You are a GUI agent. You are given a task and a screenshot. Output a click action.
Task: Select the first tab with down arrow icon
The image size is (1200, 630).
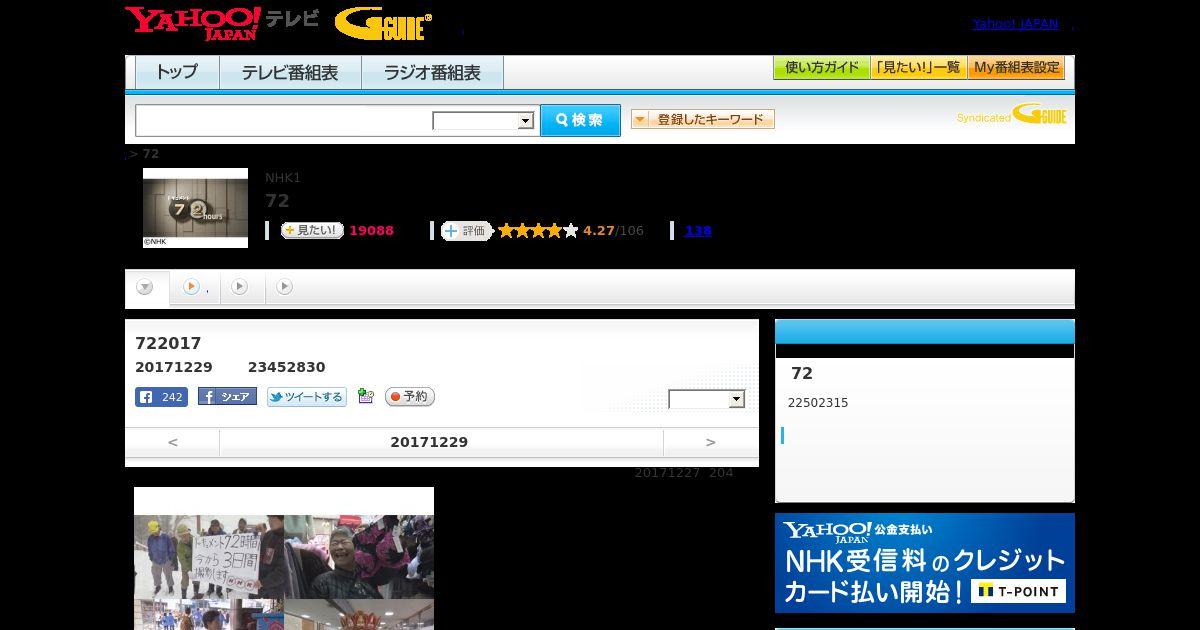tap(145, 288)
